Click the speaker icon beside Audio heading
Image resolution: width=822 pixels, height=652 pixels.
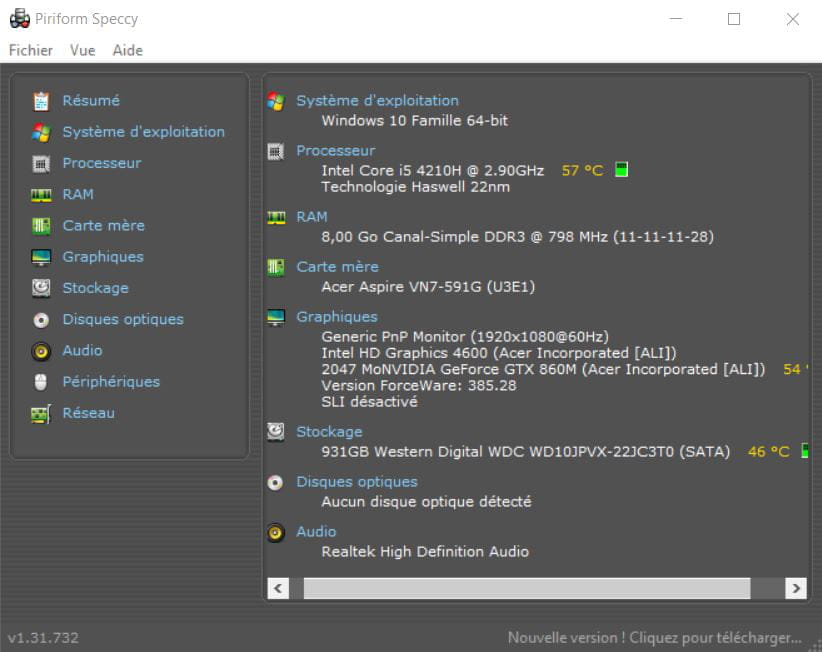coord(275,533)
